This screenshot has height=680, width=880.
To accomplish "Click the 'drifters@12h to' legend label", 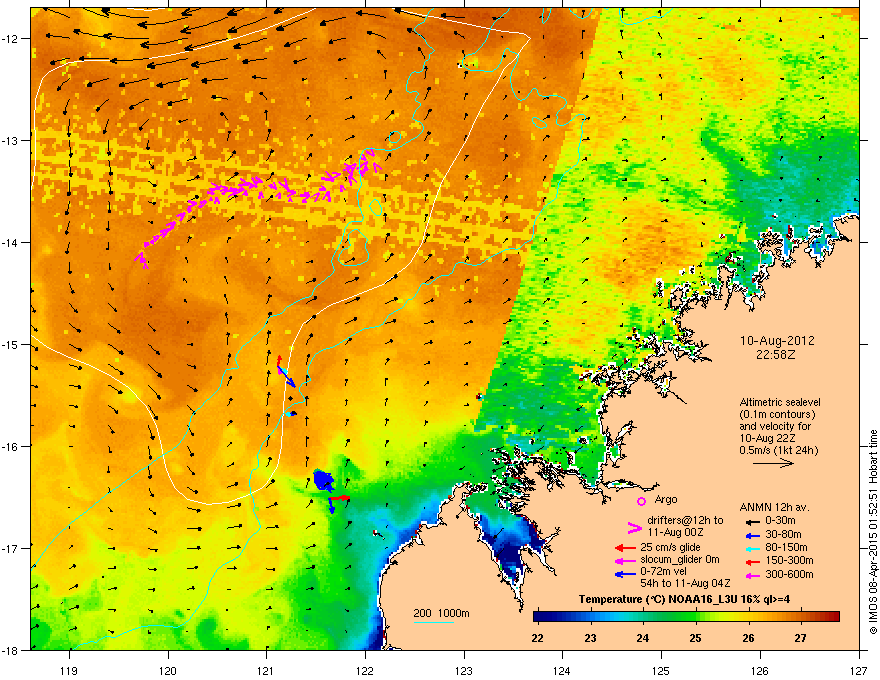I will [685, 521].
